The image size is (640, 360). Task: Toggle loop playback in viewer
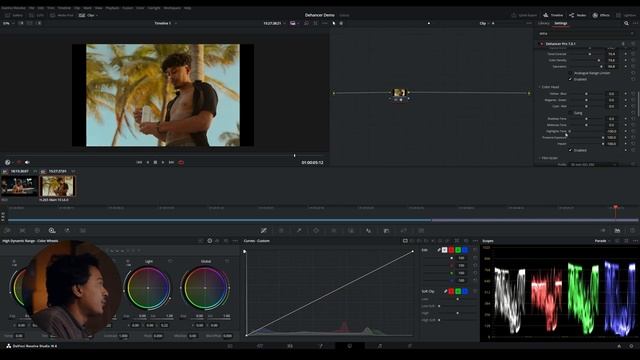[181, 162]
